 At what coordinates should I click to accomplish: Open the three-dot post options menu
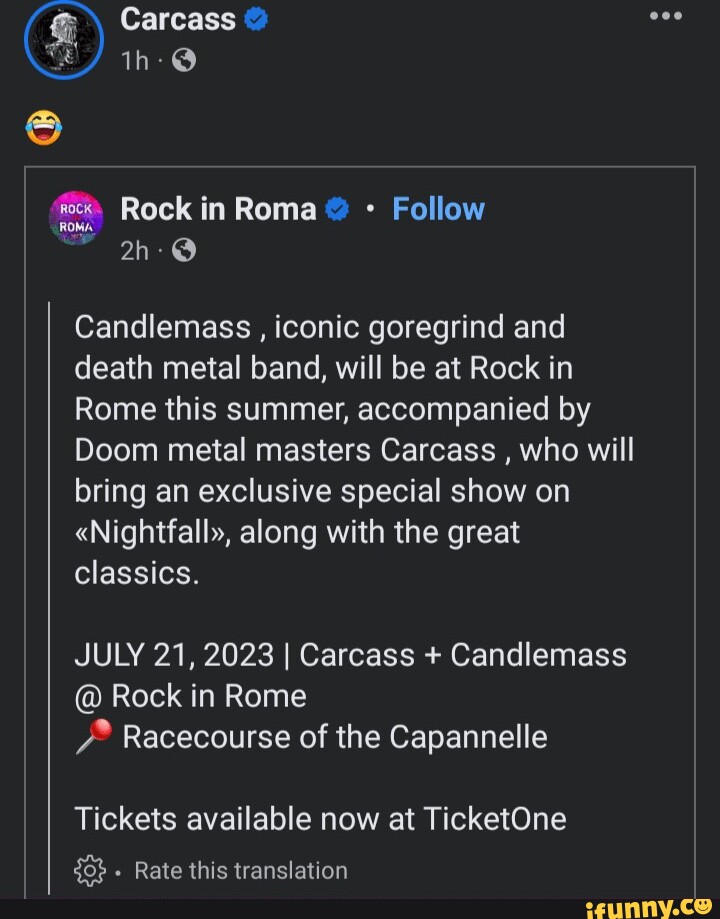coord(666,16)
